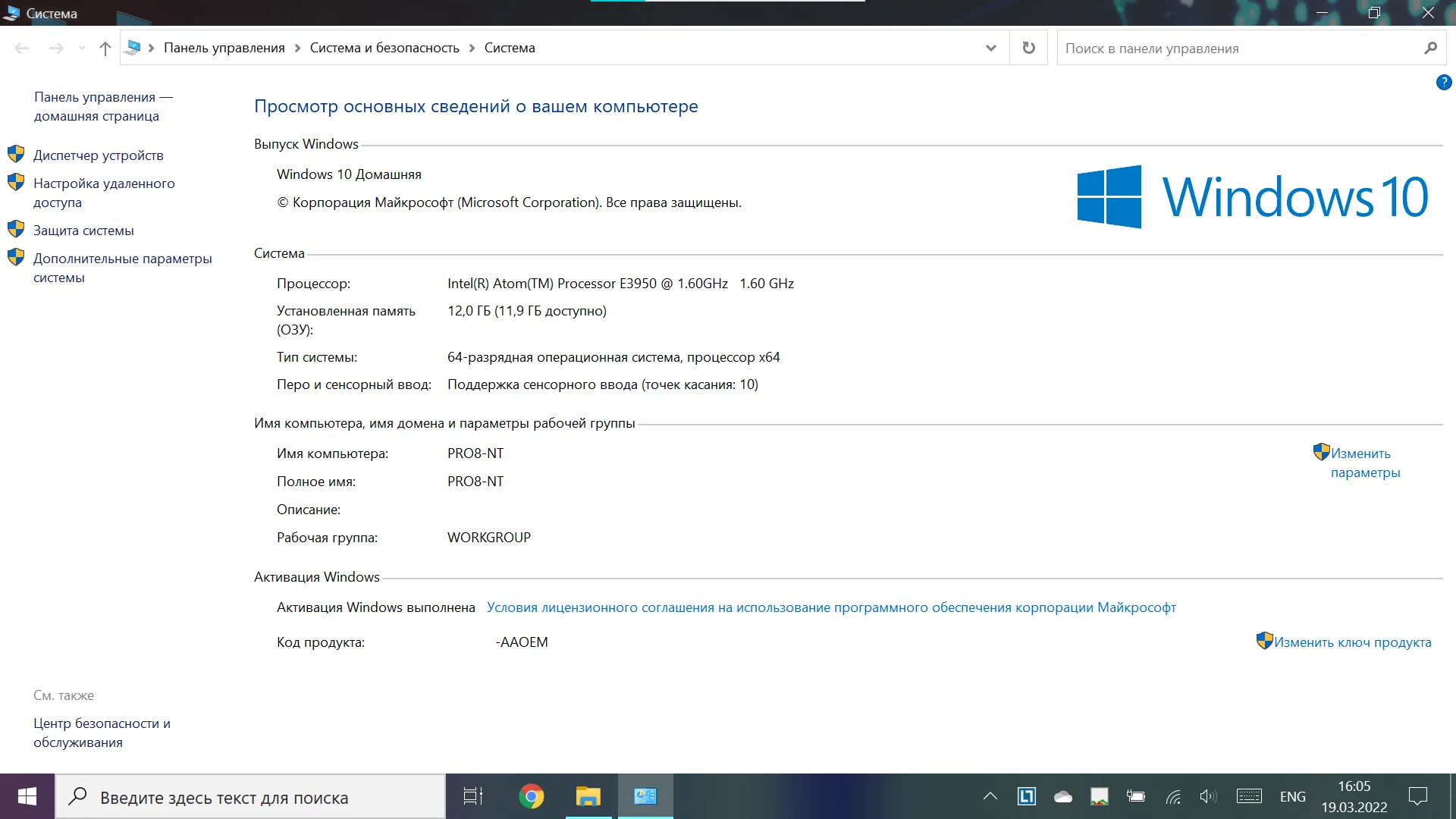Click 'Изменить ключ продукта' link

click(1352, 642)
